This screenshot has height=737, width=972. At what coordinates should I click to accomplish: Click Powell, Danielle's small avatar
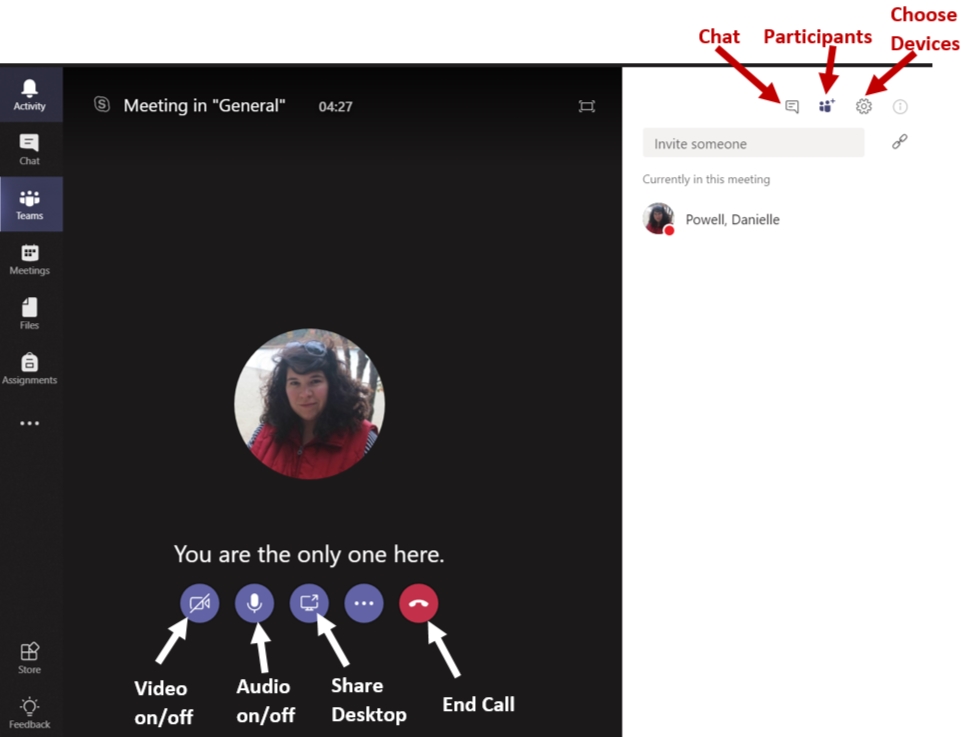pyautogui.click(x=658, y=219)
